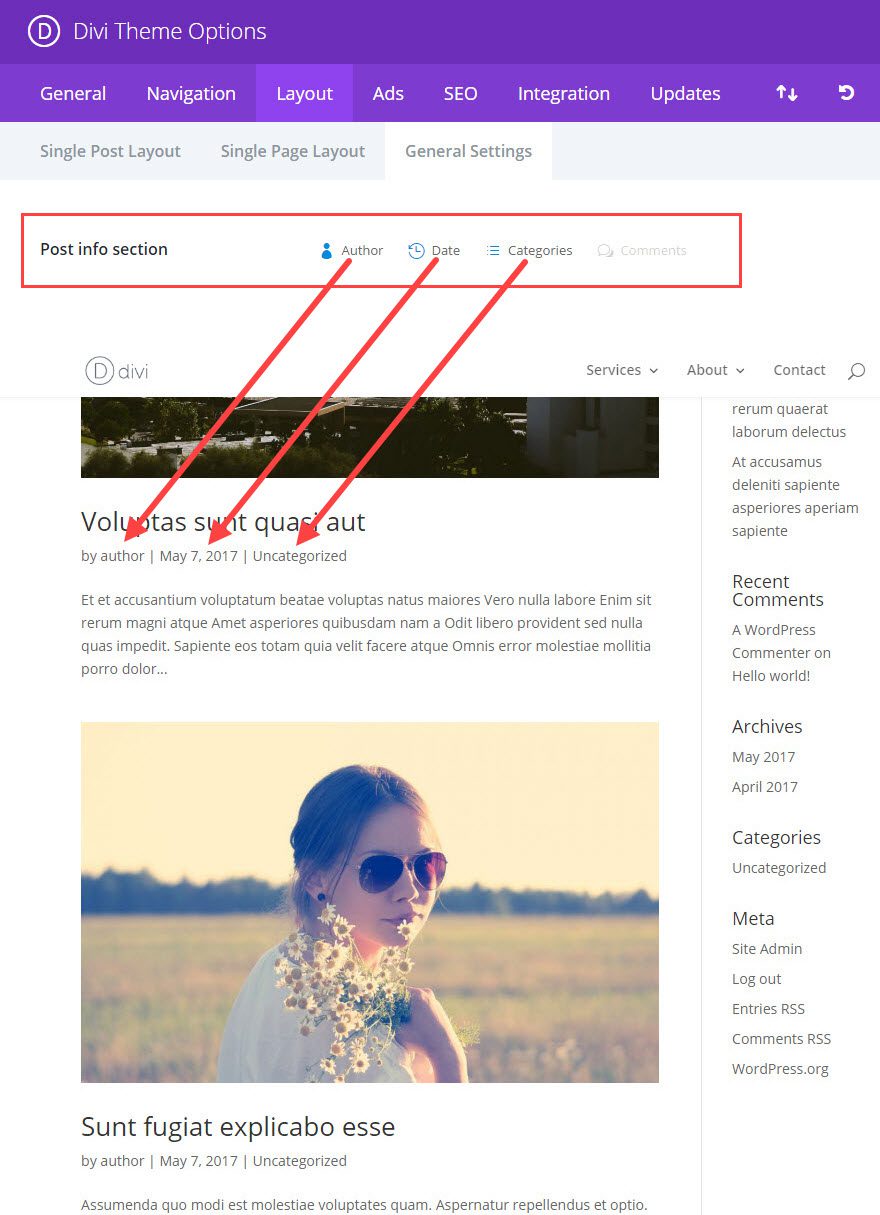Open the Contact menu link
Screen dimensions: 880x1215
click(x=799, y=370)
